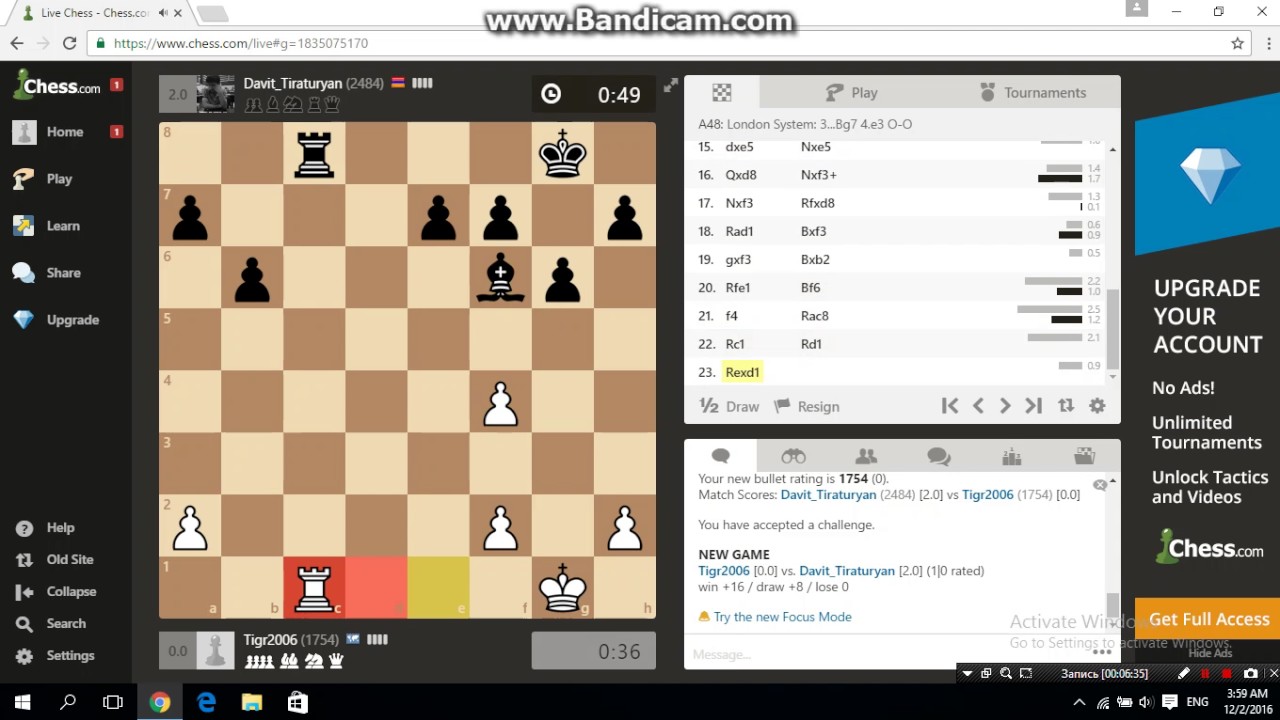1280x720 pixels.
Task: Take Bandicam screenshot camera icon
Action: [x=1250, y=674]
